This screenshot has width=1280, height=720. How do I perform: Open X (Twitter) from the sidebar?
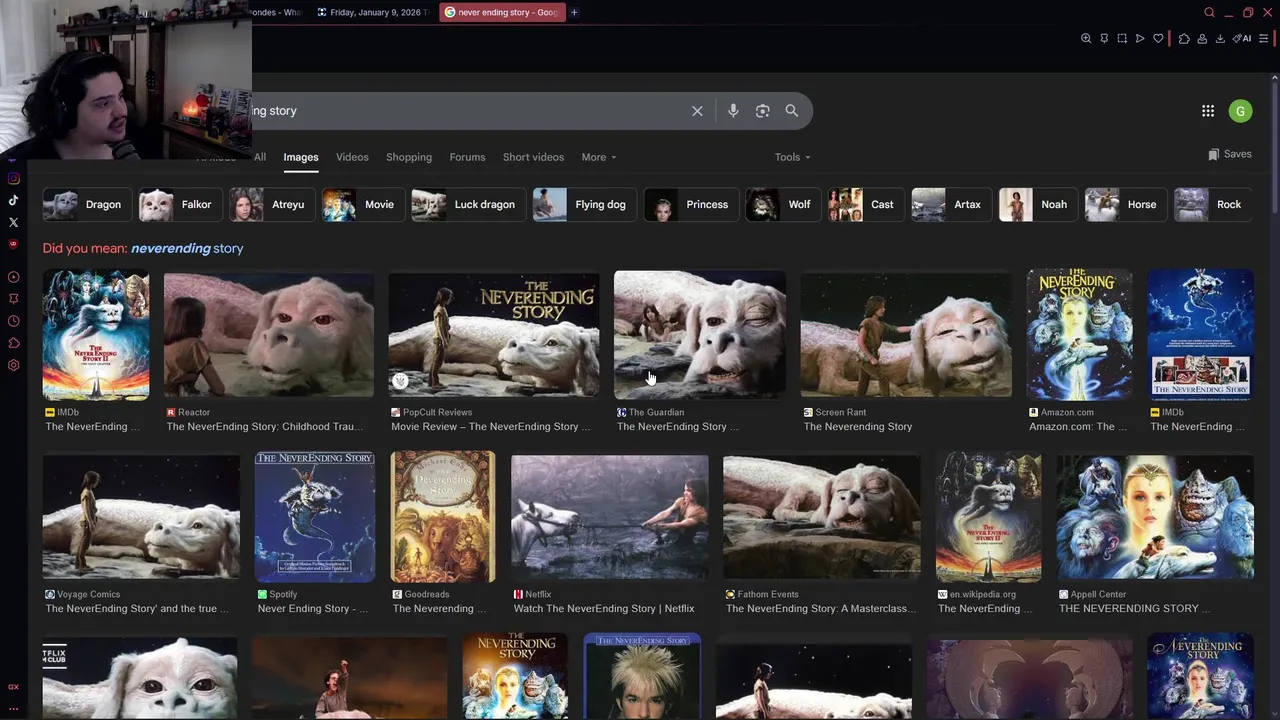(x=13, y=222)
